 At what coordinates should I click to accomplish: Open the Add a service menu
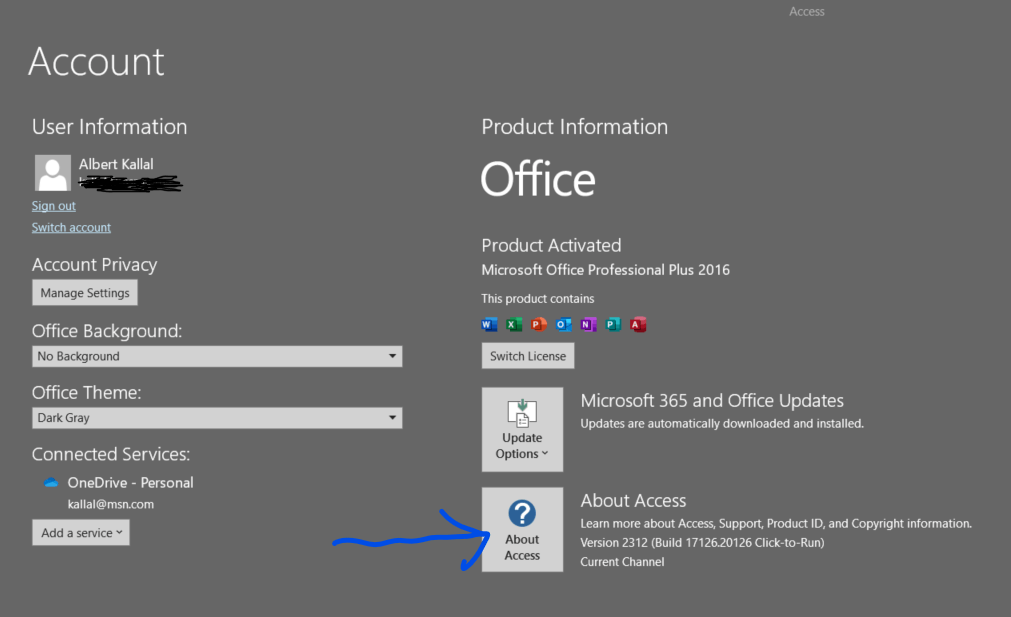pyautogui.click(x=80, y=532)
